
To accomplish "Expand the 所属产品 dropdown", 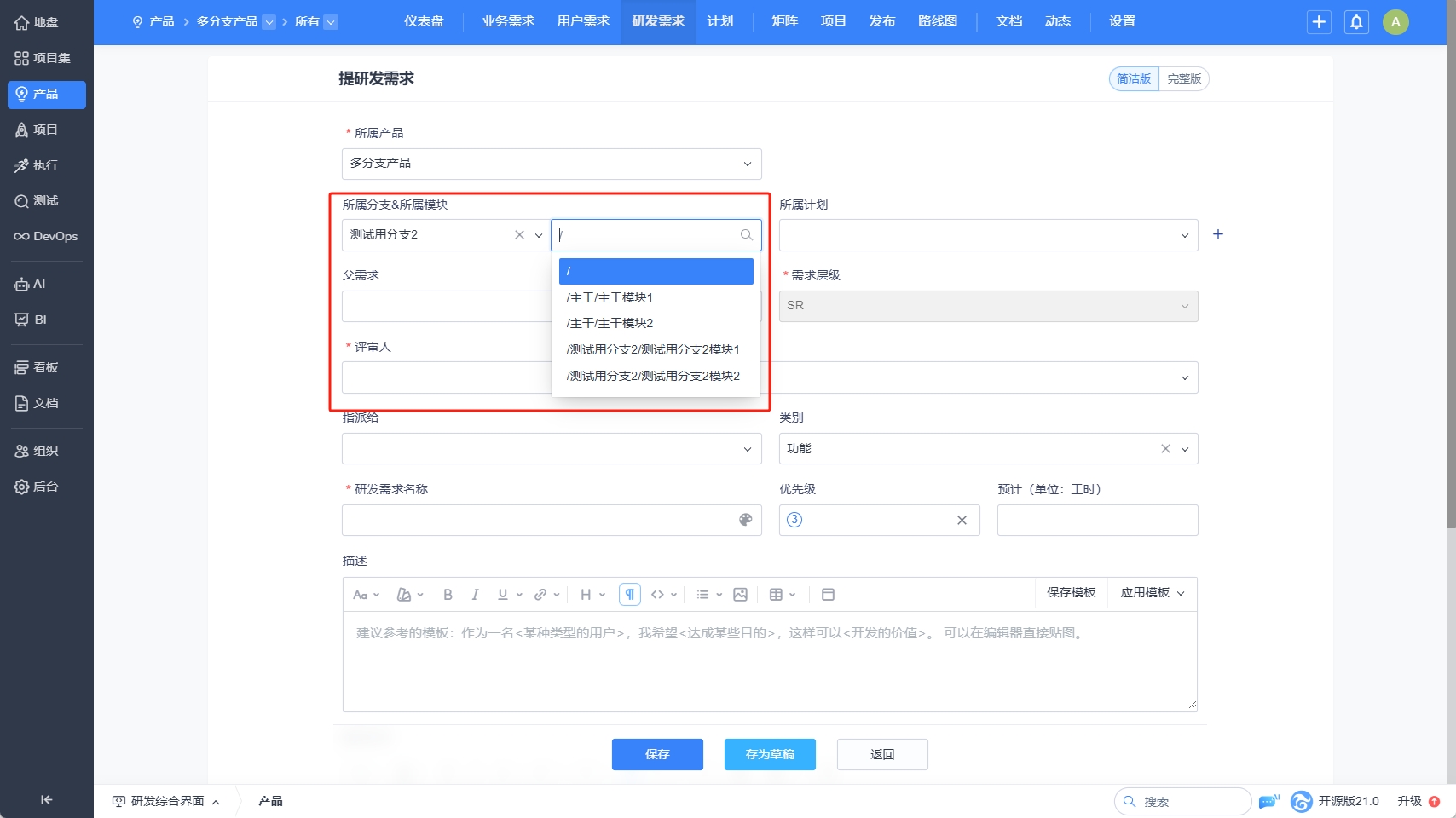I will [x=552, y=164].
